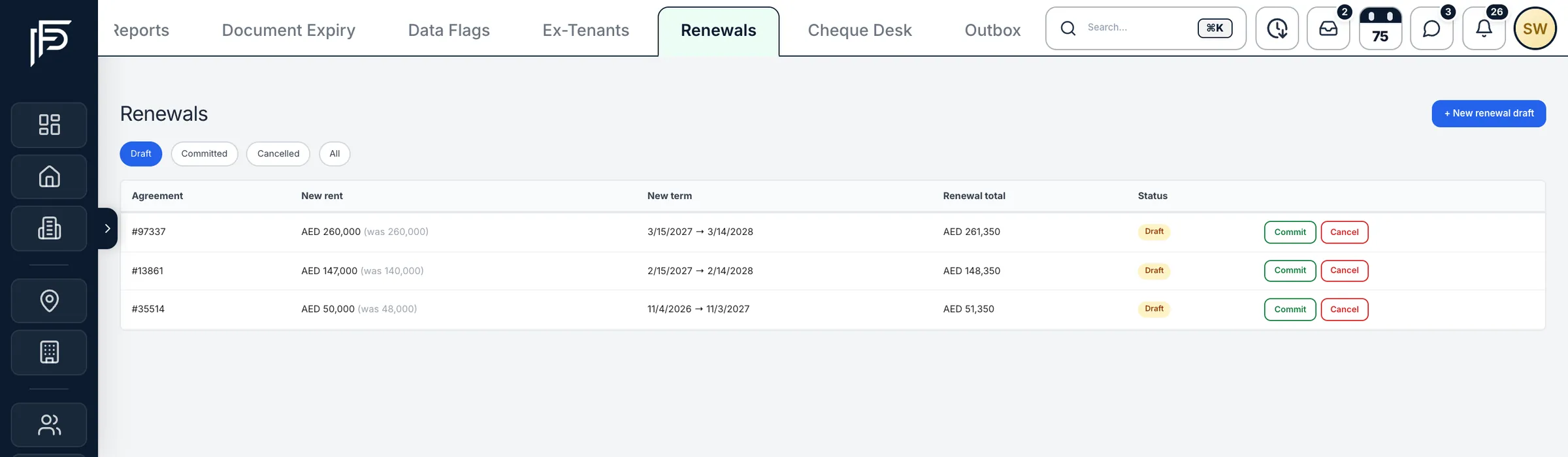The image size is (1568, 457).
Task: Open the people users icon in sidebar
Action: point(49,425)
